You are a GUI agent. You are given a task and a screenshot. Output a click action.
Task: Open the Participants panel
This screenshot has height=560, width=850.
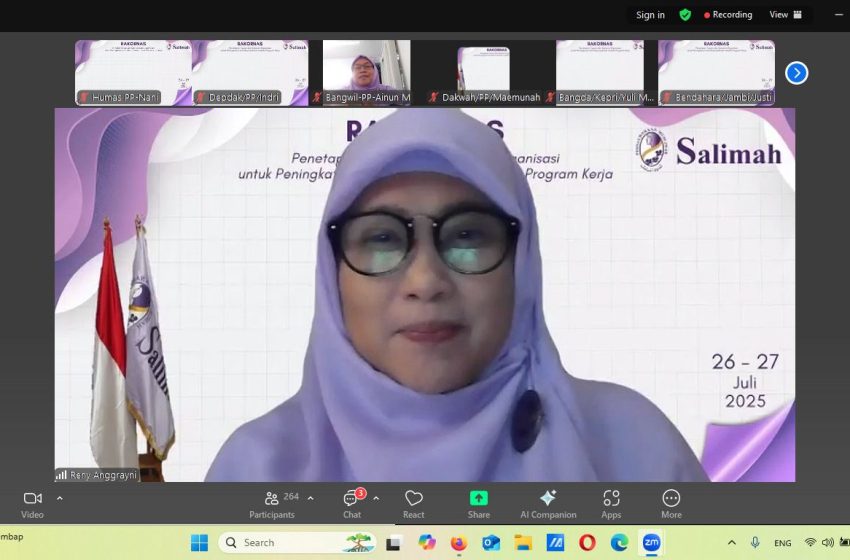pos(272,503)
